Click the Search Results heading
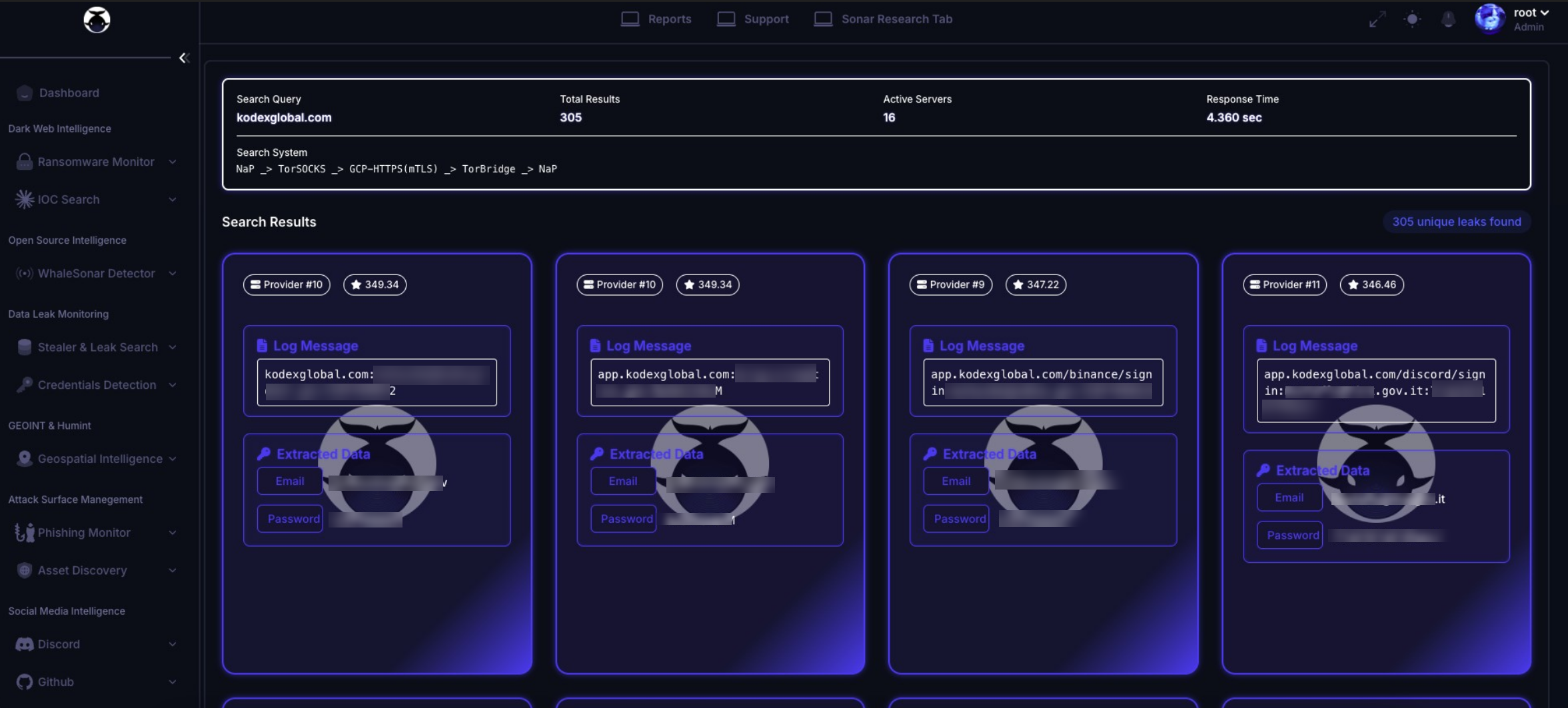1568x708 pixels. [x=269, y=222]
